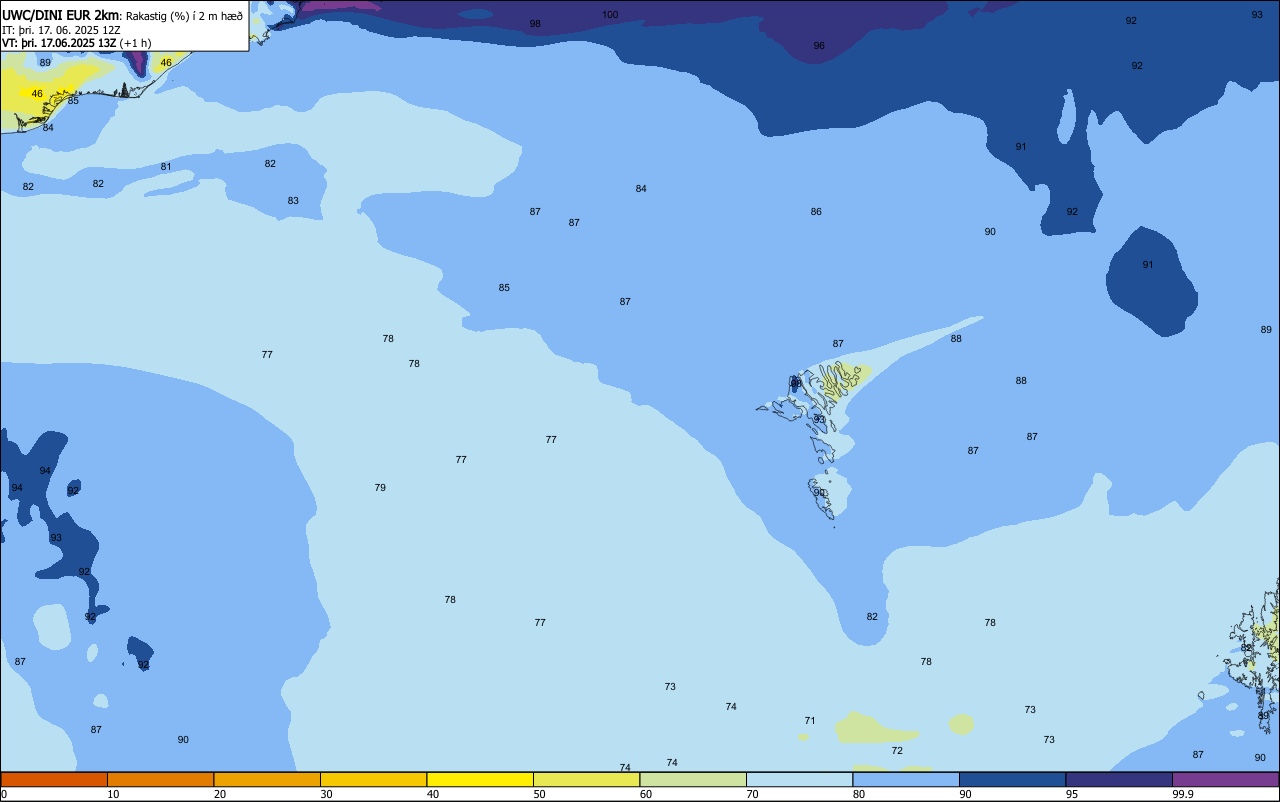Click the dark orange 0–10 legend swatch

(54, 779)
